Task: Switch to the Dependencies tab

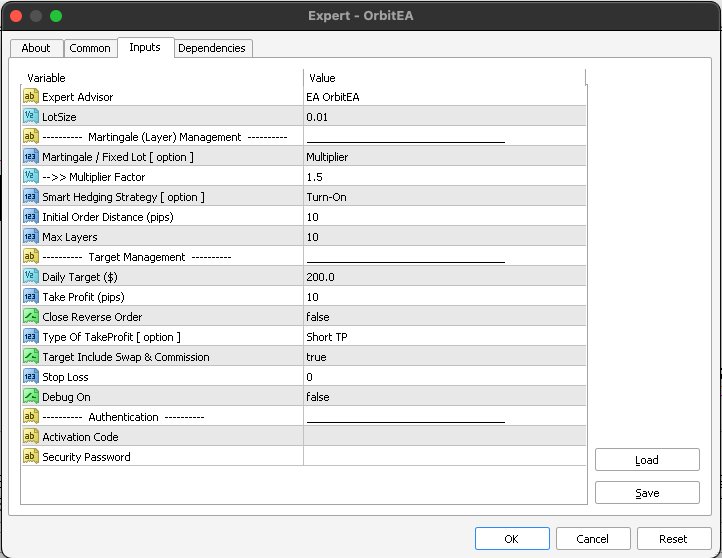Action: click(213, 48)
